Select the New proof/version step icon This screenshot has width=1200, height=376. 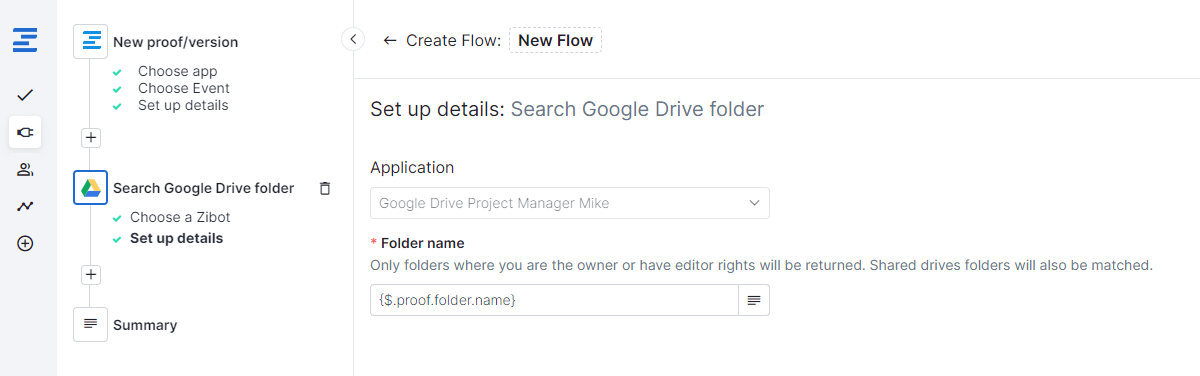pyautogui.click(x=90, y=42)
